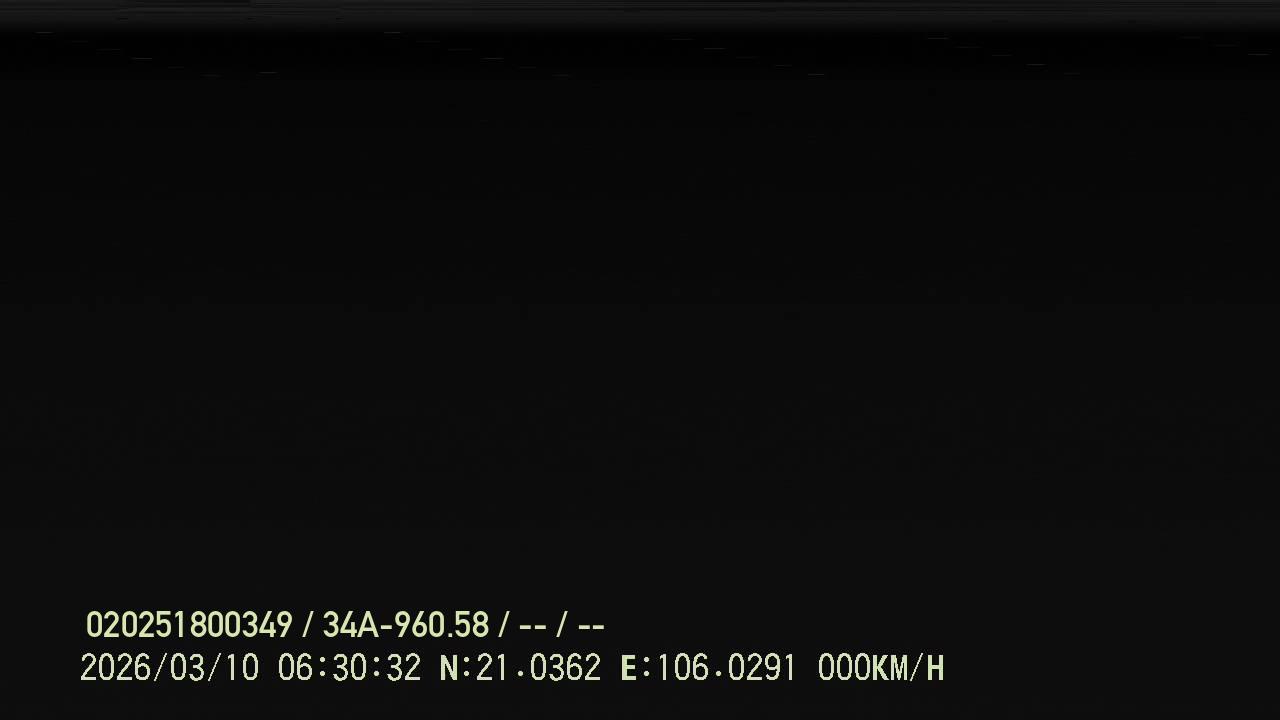Select the date 2026/03/10 overlay
The width and height of the screenshot is (1280, 720).
coord(169,668)
